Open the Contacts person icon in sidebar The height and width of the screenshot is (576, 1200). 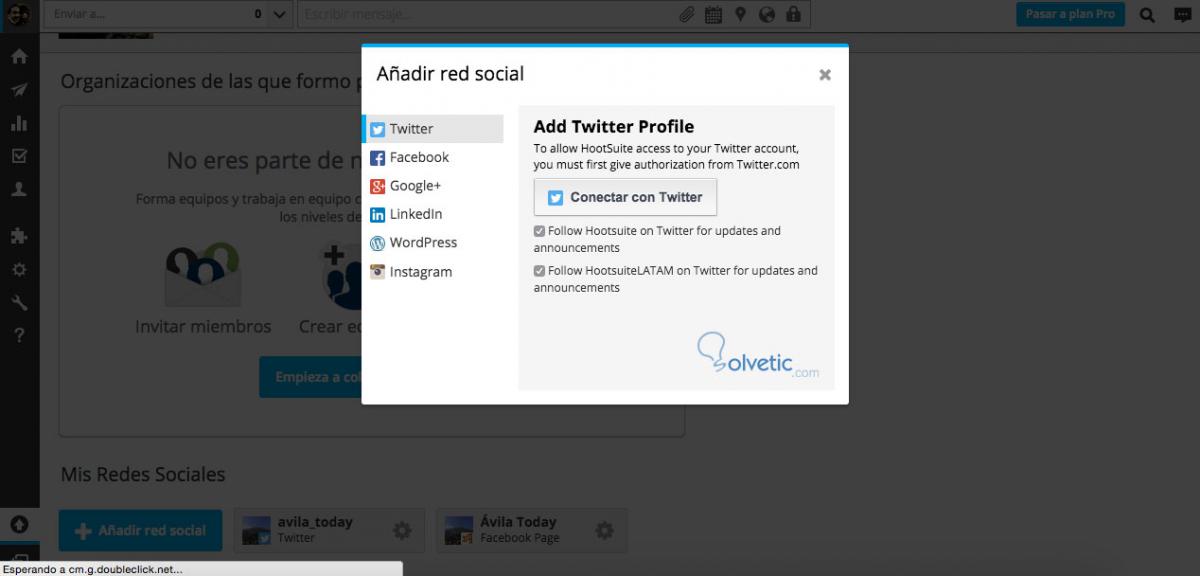point(18,188)
